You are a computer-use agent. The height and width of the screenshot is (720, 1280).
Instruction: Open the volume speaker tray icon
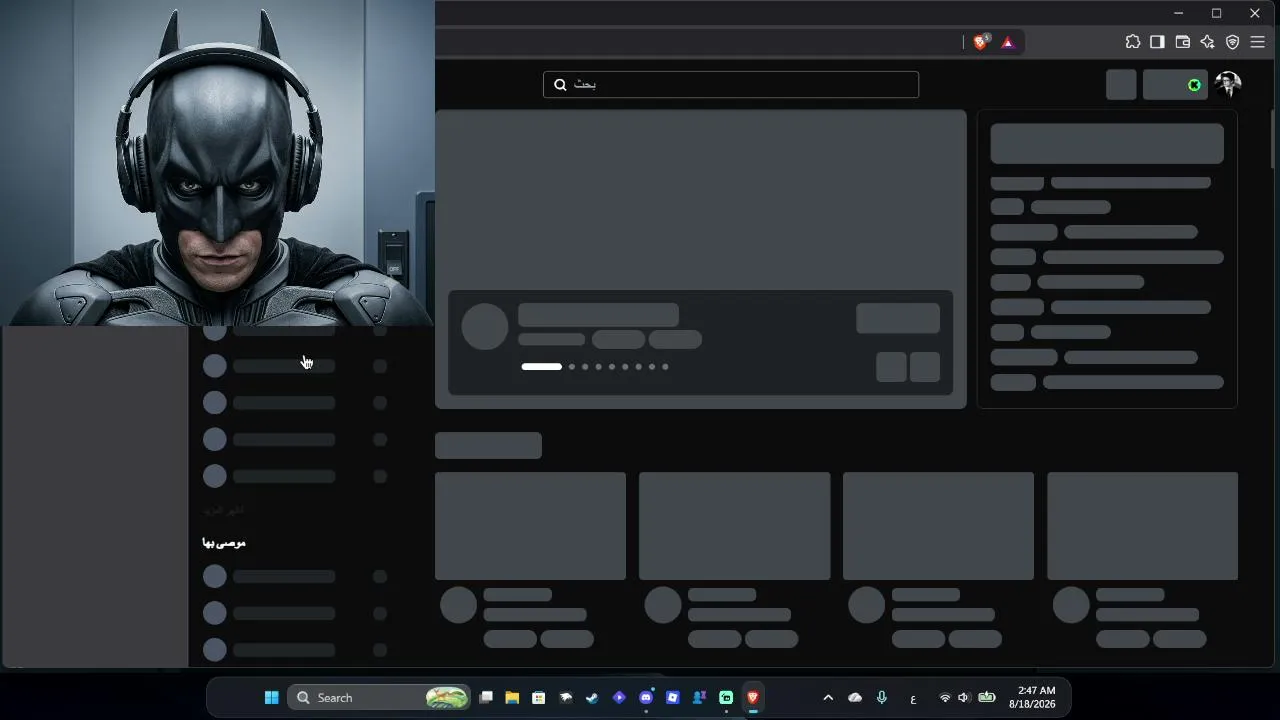pos(964,697)
